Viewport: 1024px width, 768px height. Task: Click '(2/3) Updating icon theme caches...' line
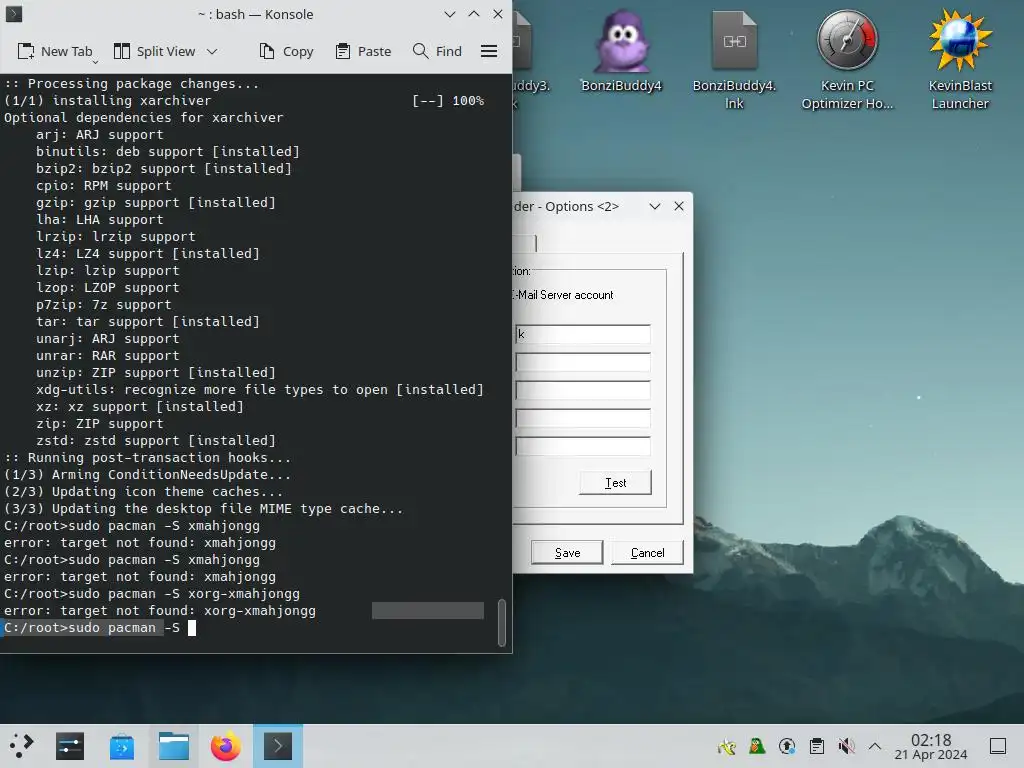(144, 492)
